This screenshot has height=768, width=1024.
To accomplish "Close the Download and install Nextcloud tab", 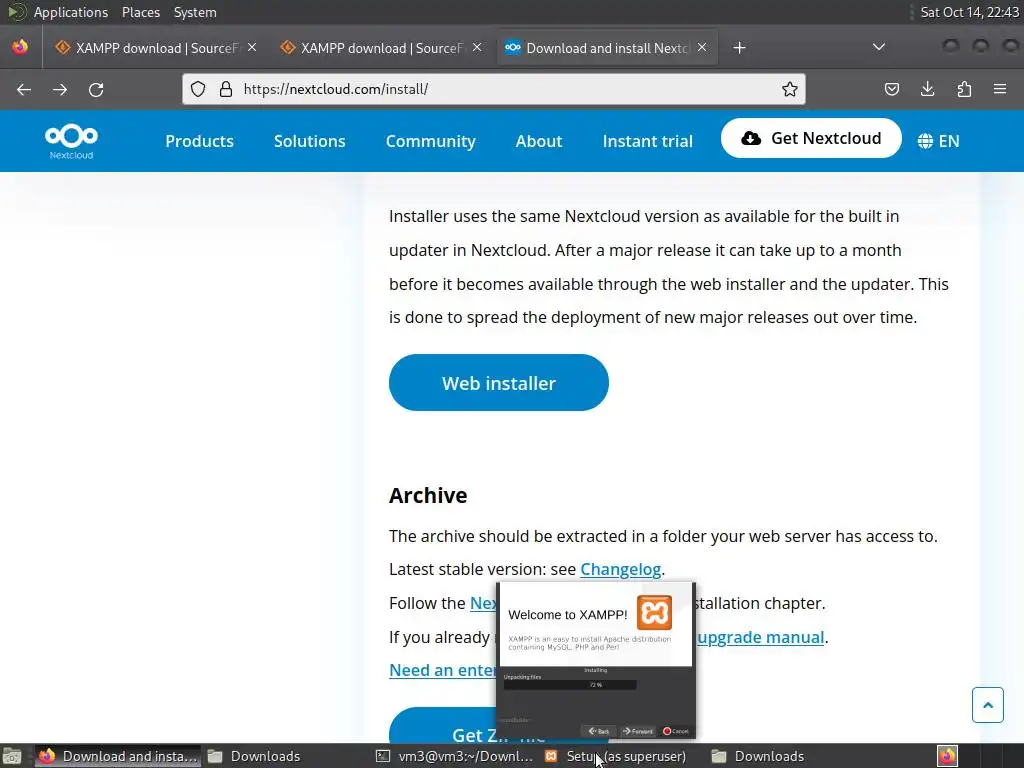I will 702,48.
